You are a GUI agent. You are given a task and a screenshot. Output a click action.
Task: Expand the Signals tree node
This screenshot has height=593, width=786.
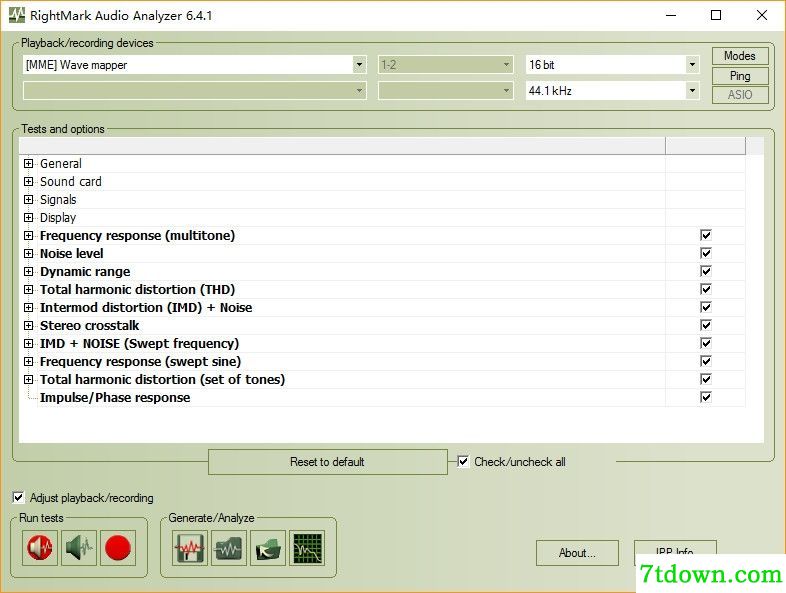tap(29, 200)
